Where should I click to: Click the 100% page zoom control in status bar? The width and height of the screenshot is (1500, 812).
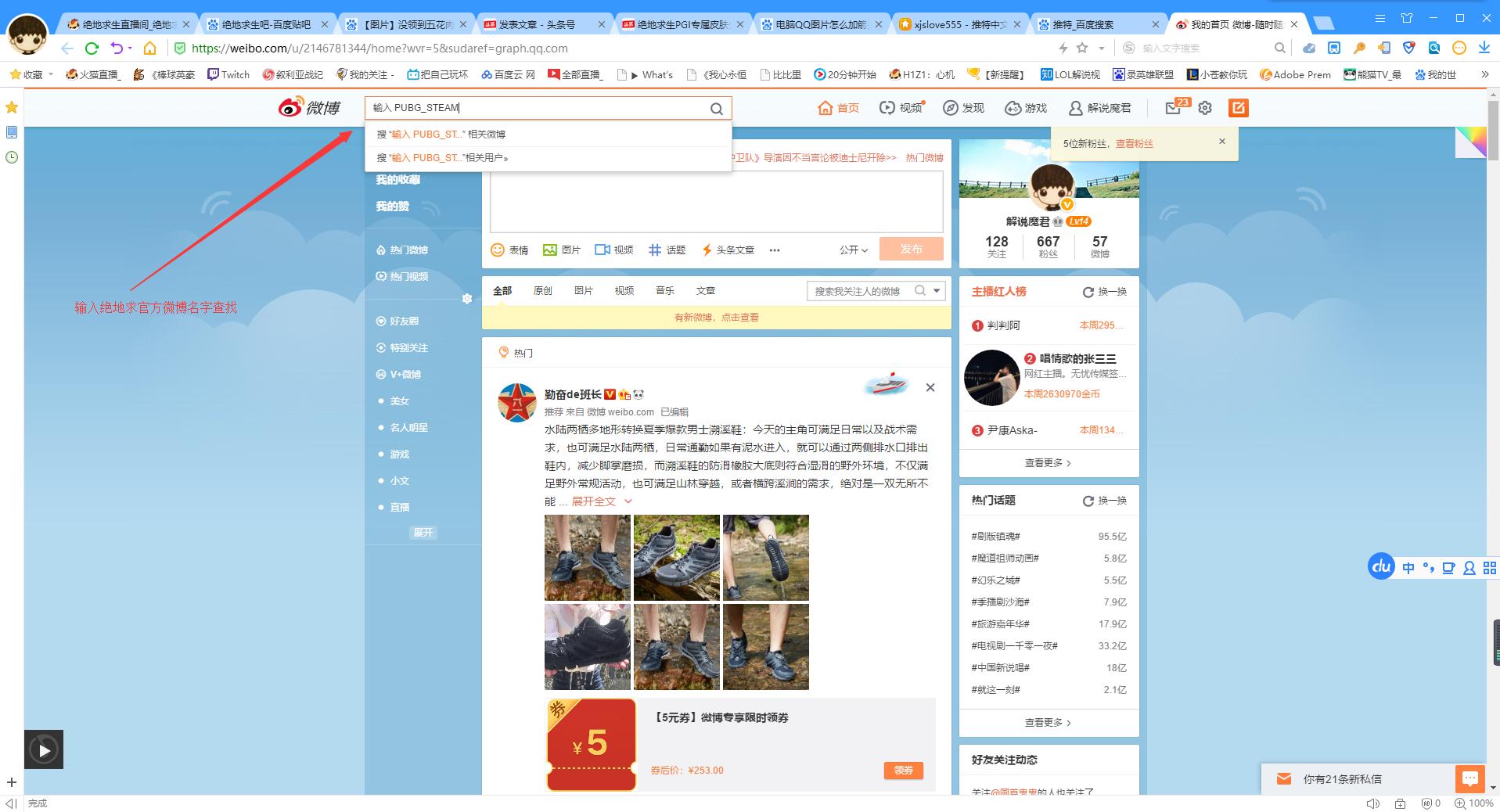coord(1478,803)
